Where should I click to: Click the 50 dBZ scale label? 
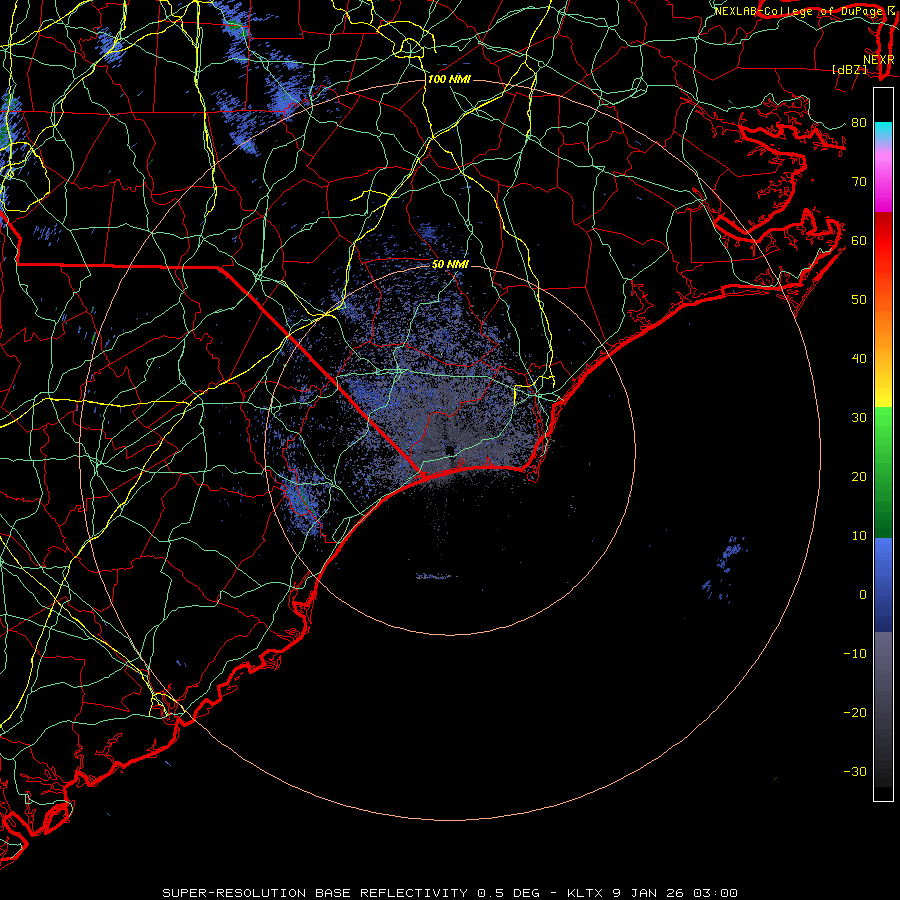click(x=859, y=300)
